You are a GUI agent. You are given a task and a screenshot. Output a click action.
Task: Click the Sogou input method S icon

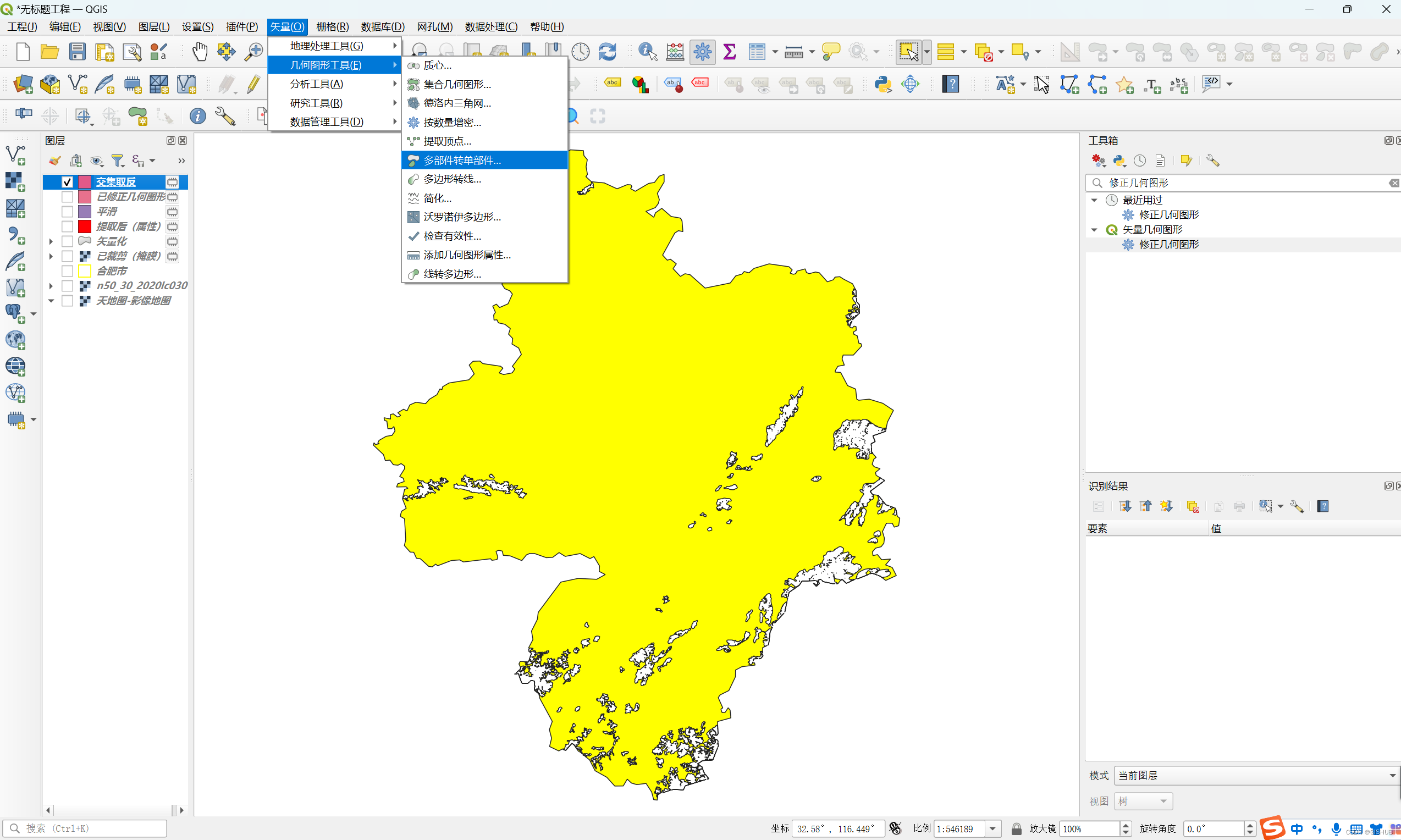click(1272, 828)
